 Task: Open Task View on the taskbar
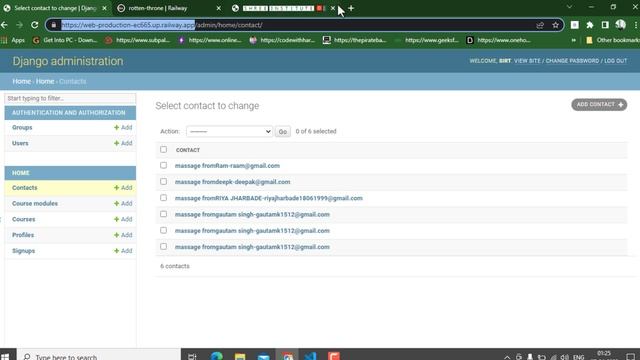coord(192,356)
